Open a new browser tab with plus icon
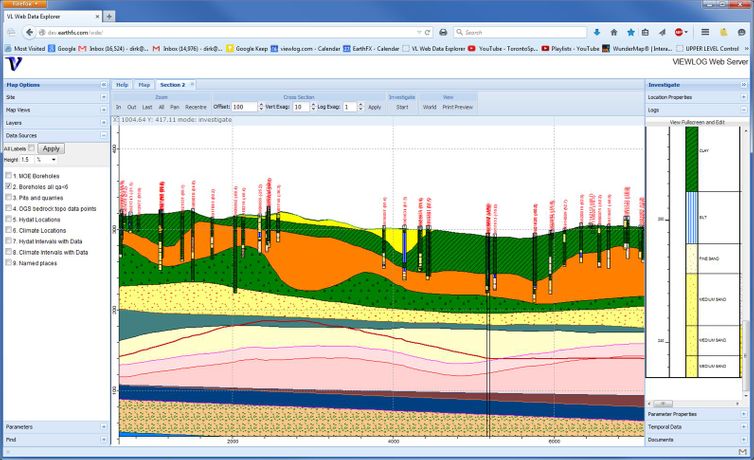This screenshot has width=754, height=460. pos(109,17)
